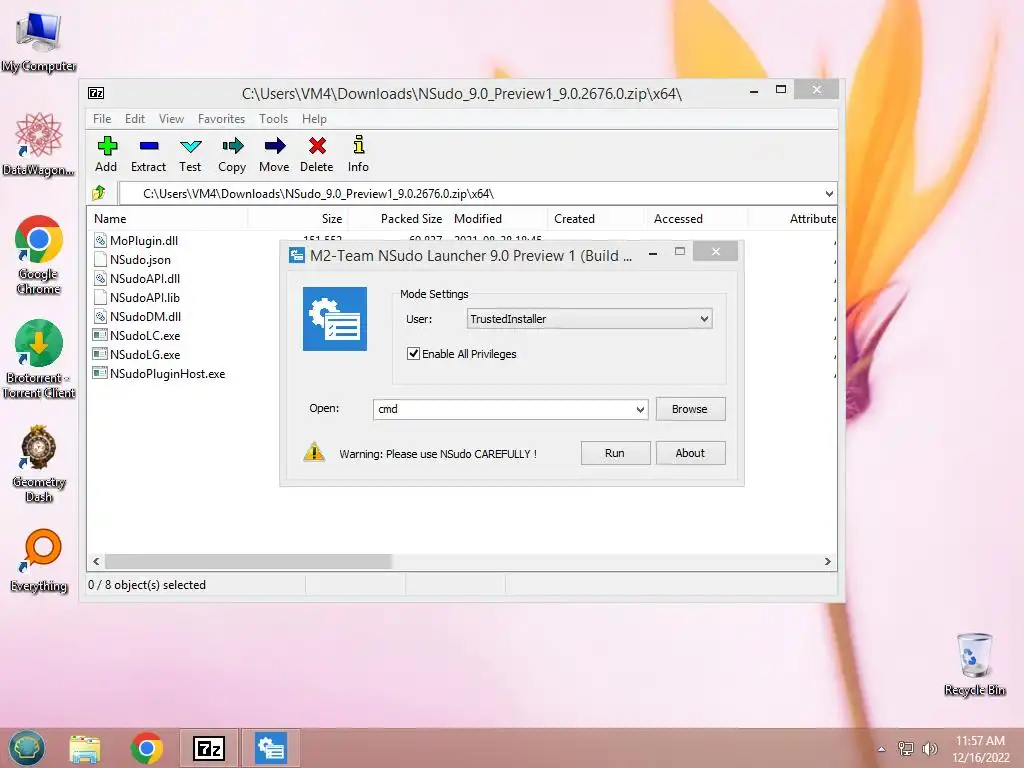The width and height of the screenshot is (1024, 768).
Task: Click the horizontal scrollbar thumb in 7-Zip
Action: [248, 562]
